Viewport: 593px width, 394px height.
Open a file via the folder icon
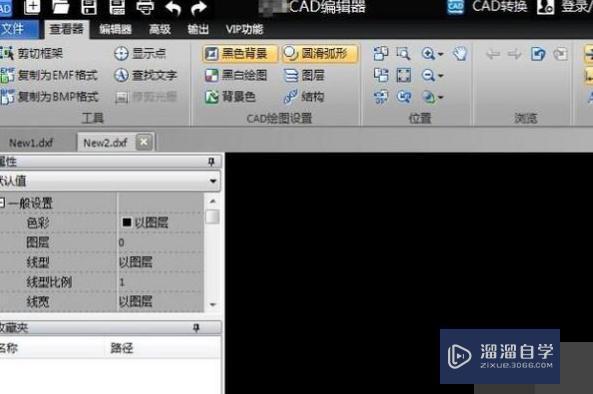[x=60, y=7]
